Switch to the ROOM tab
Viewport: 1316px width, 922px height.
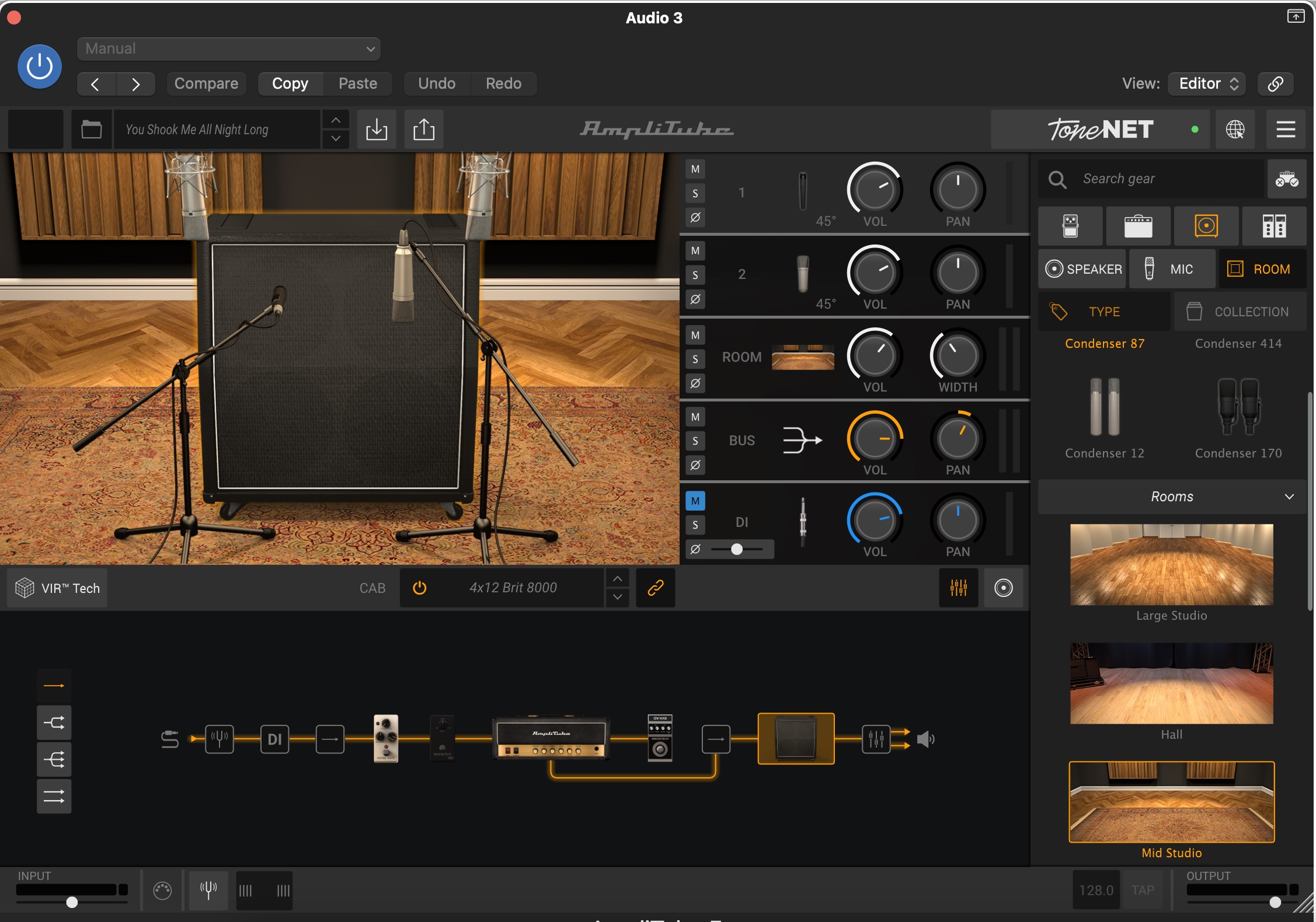tap(1262, 269)
